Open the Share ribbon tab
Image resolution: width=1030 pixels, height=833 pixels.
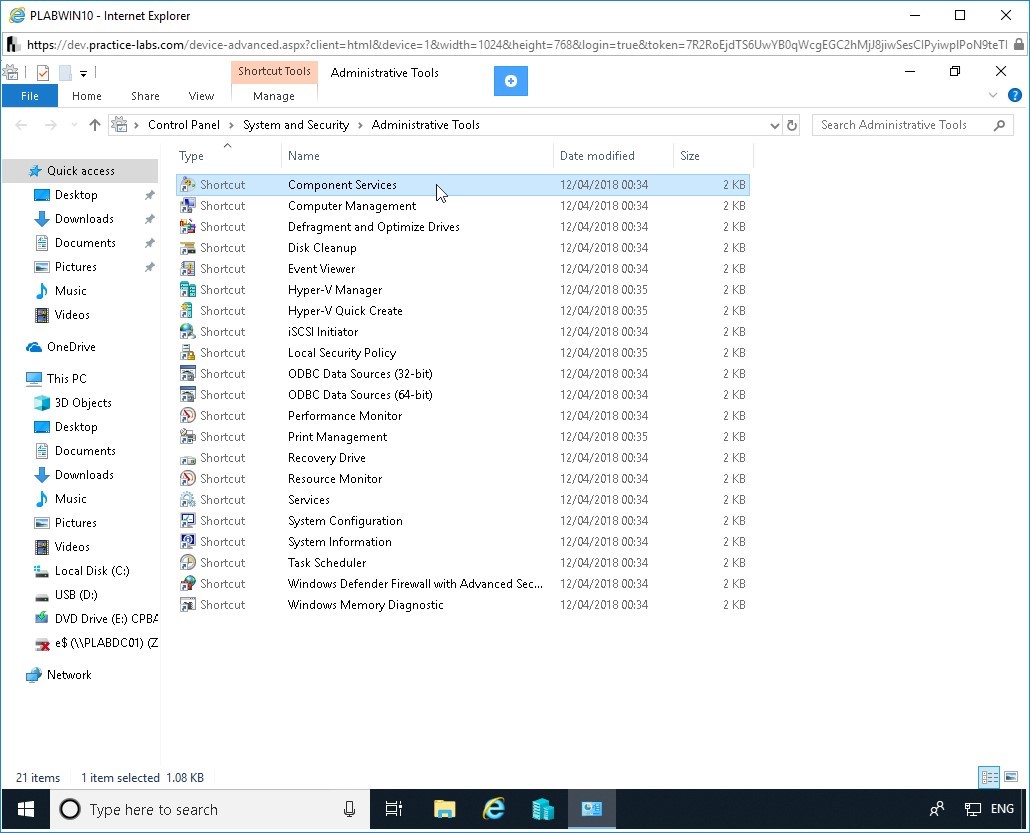pyautogui.click(x=145, y=96)
